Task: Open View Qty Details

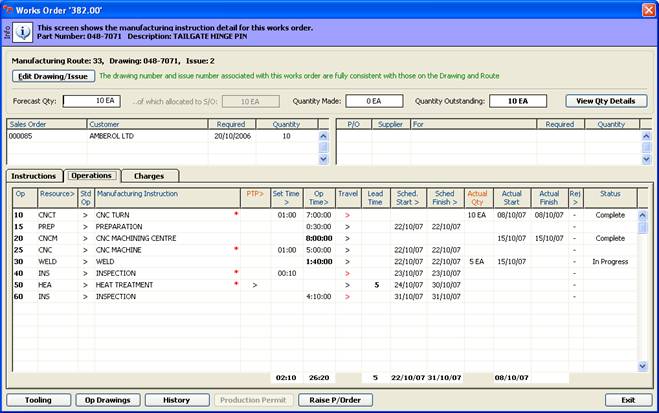Action: 606,101
